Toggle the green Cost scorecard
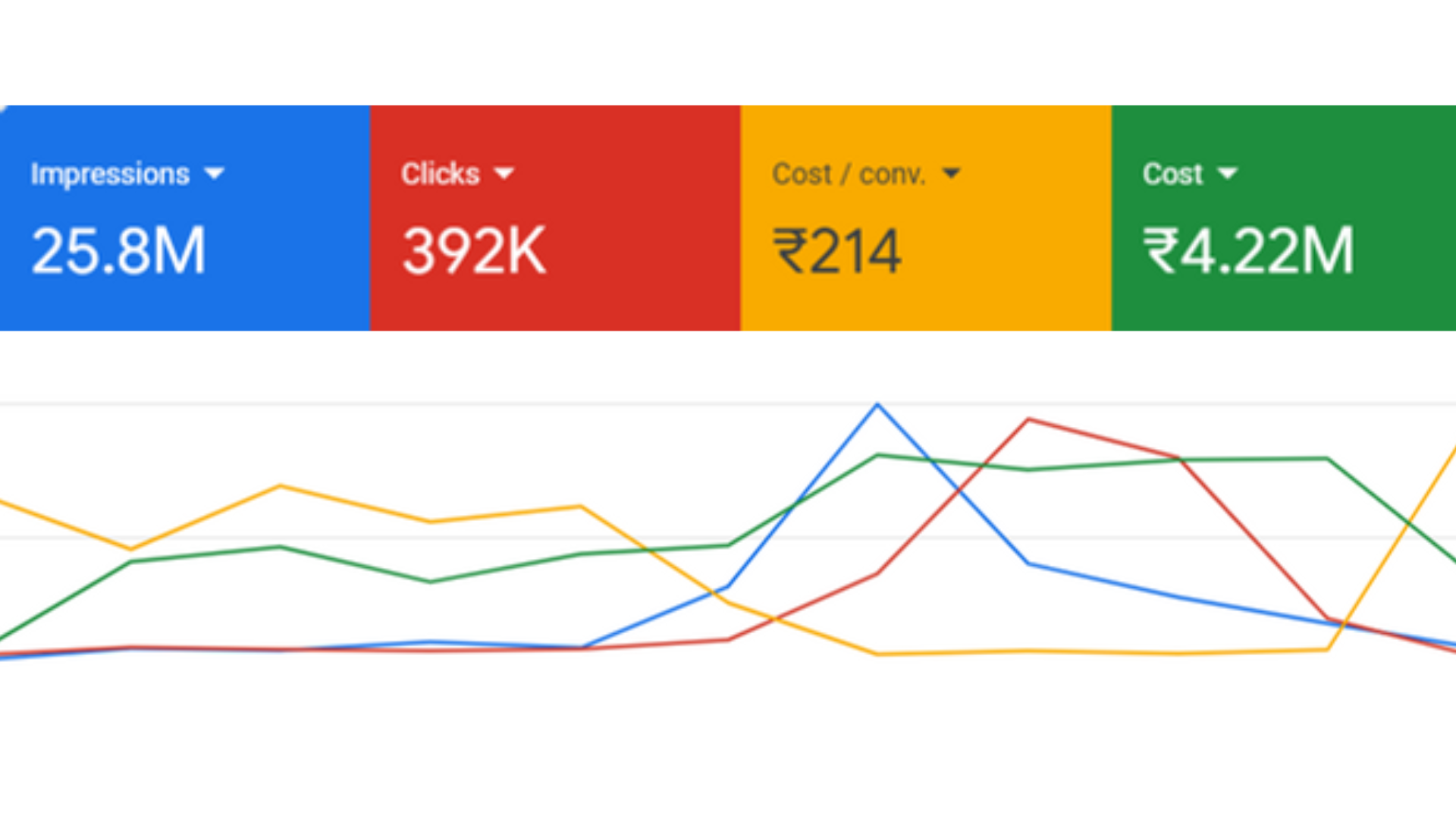Screen dimensions: 1456x819 click(1284, 218)
